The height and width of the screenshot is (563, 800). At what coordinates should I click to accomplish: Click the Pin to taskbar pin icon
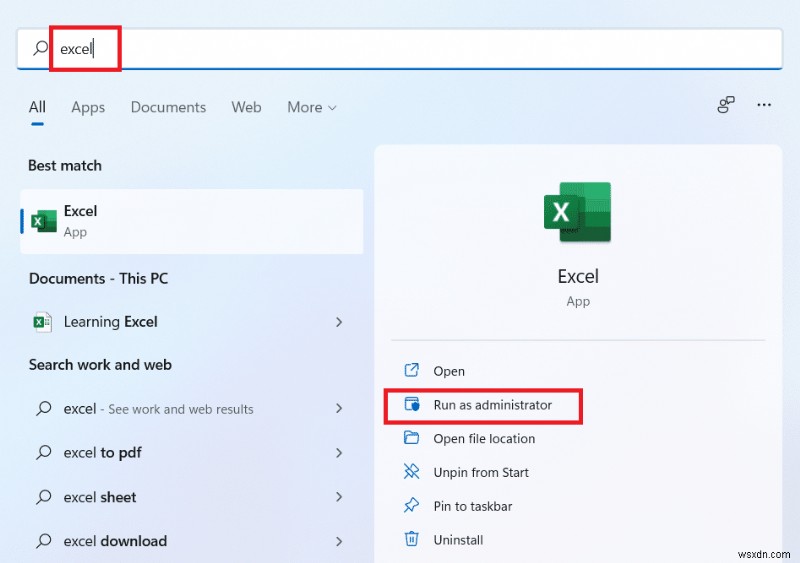click(411, 505)
